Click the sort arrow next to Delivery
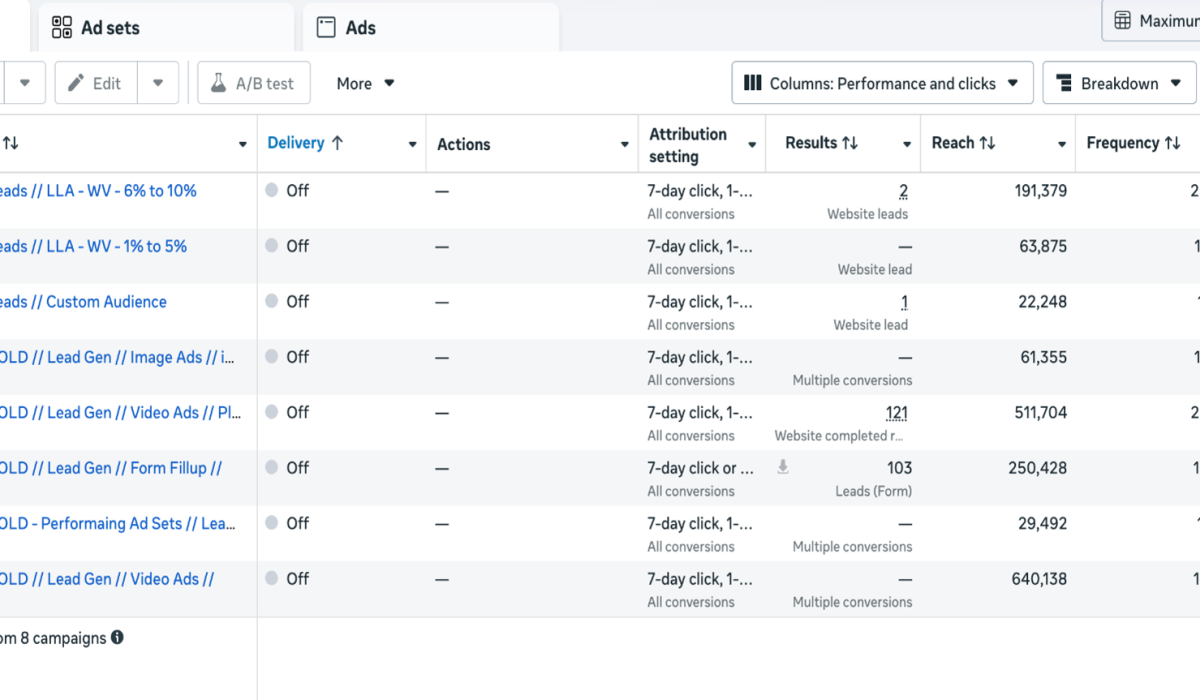 (337, 143)
